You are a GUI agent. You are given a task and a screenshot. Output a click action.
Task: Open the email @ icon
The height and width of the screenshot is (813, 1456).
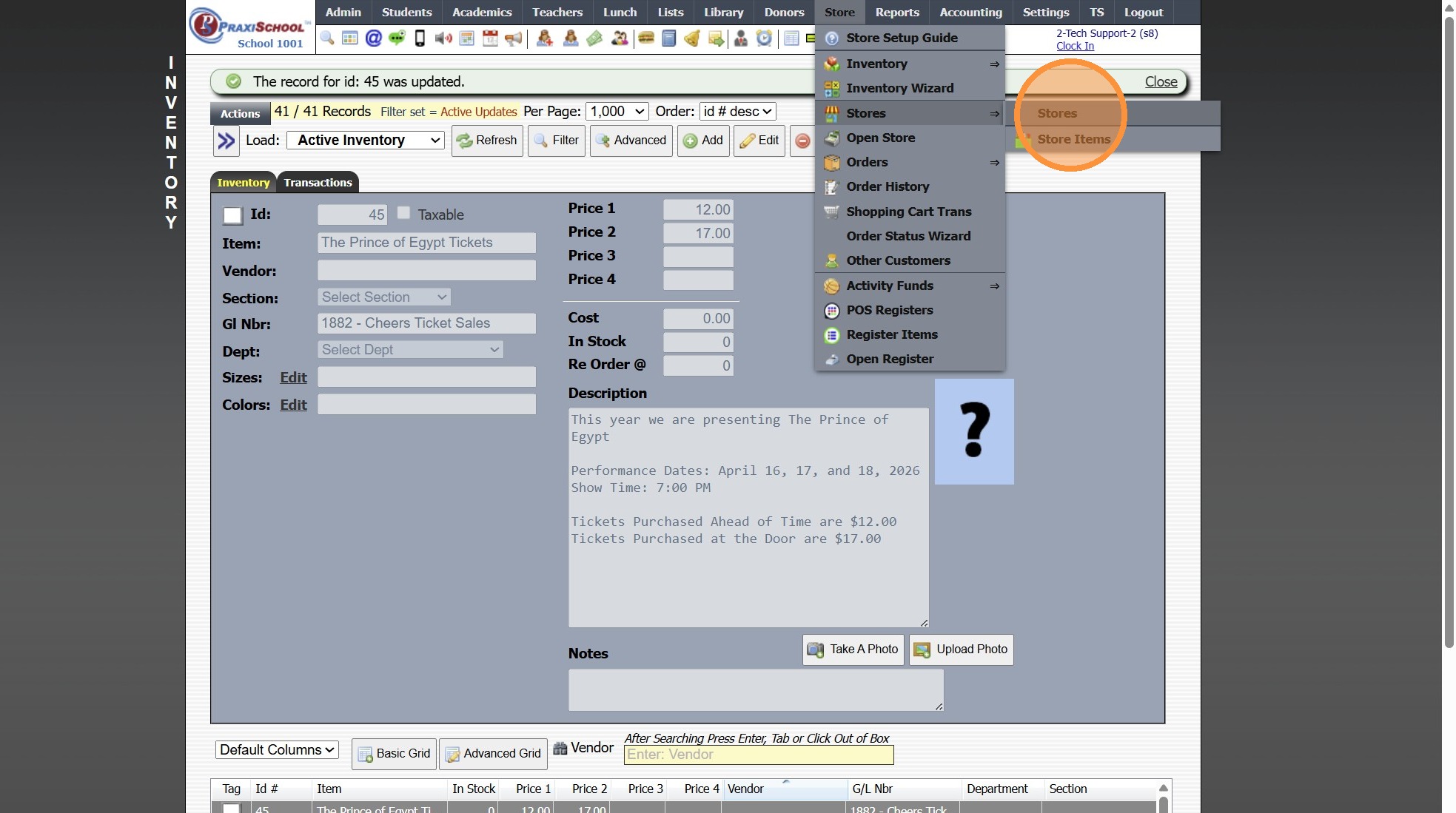click(374, 38)
